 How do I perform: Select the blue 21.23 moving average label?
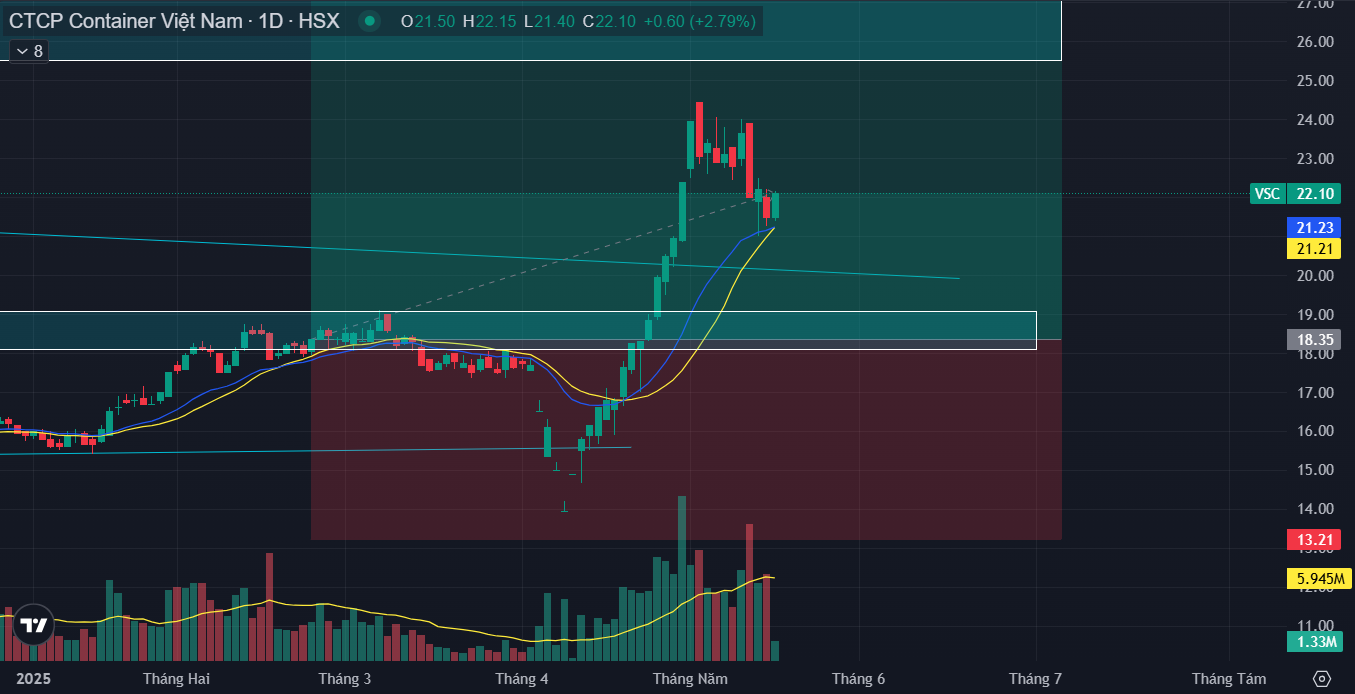1312,228
